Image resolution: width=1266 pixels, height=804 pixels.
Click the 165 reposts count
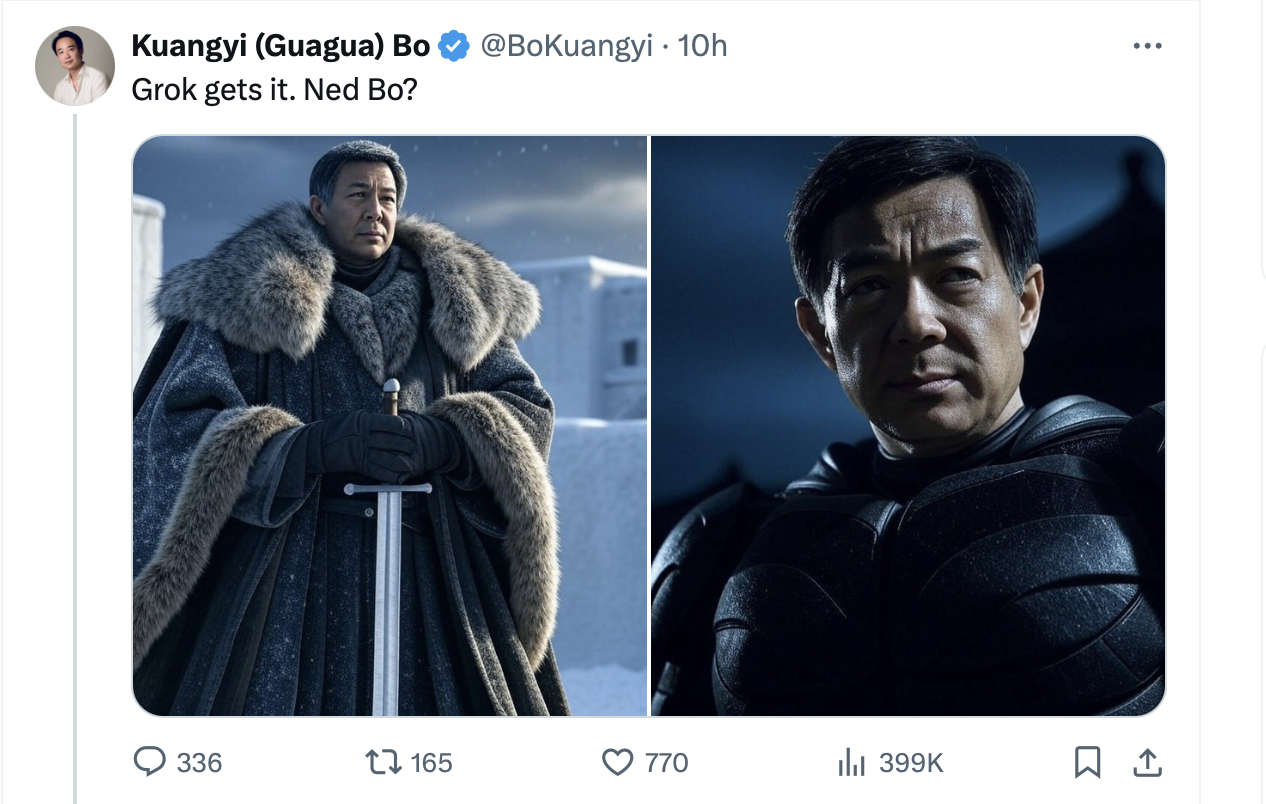431,763
